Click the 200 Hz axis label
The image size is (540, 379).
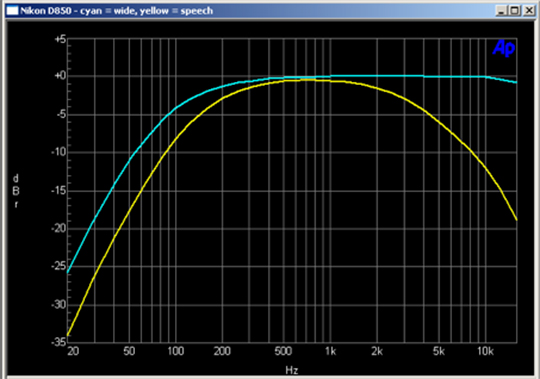pos(222,351)
